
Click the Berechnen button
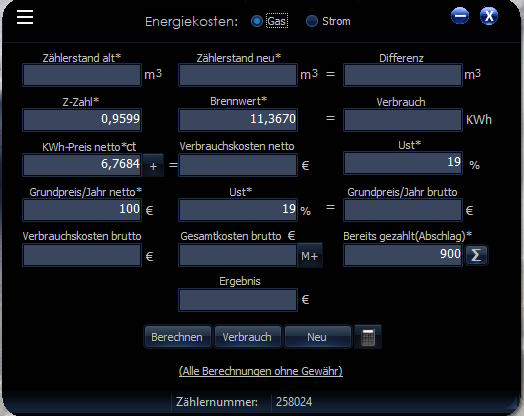[x=177, y=337]
